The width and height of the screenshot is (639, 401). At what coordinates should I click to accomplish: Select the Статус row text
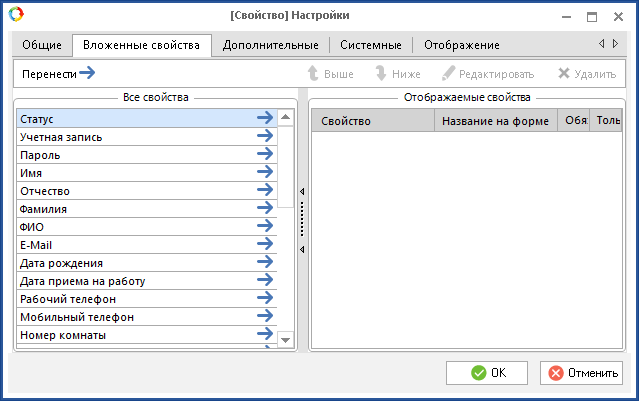37,119
